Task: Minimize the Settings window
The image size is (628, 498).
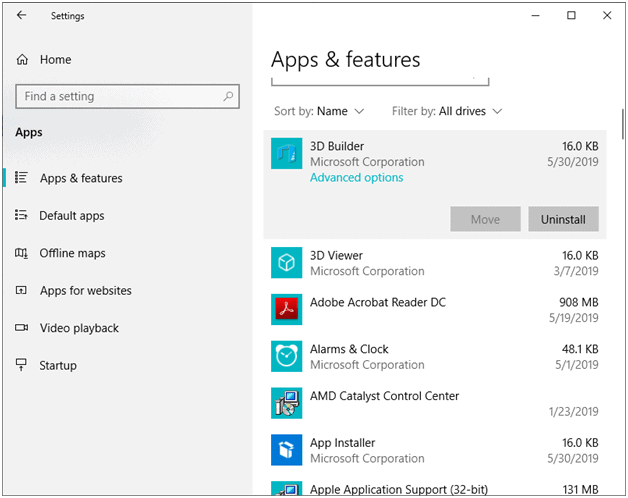Action: coord(535,15)
